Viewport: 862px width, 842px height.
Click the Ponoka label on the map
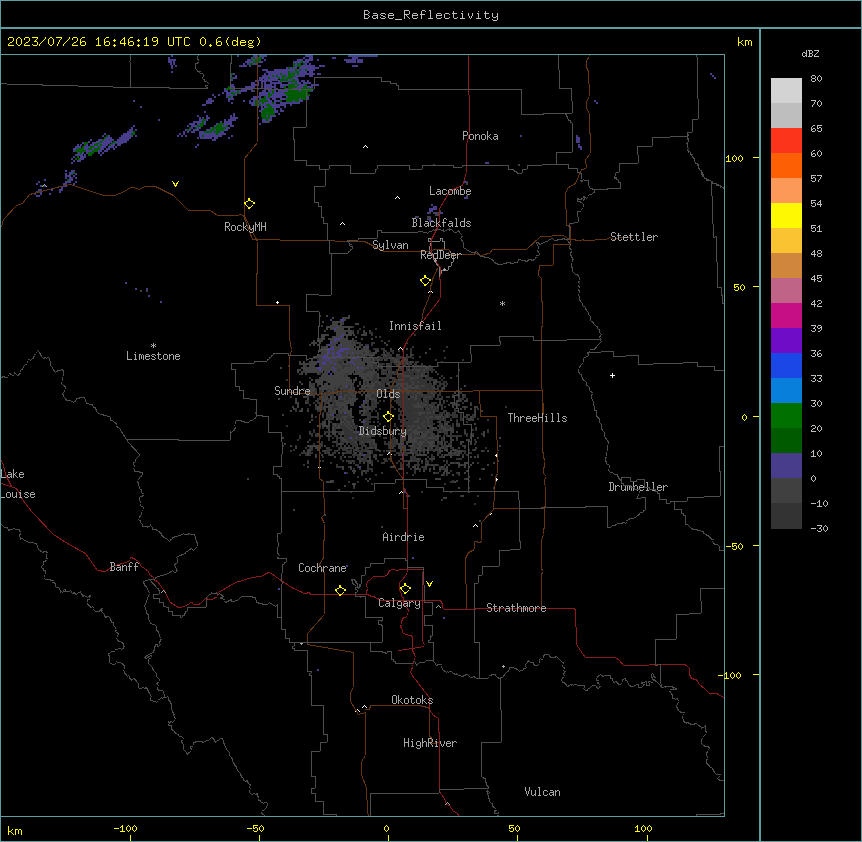(480, 136)
